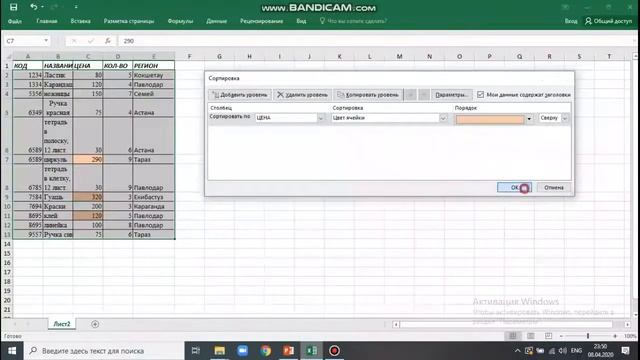Click the Вход sign-in link

[571, 21]
